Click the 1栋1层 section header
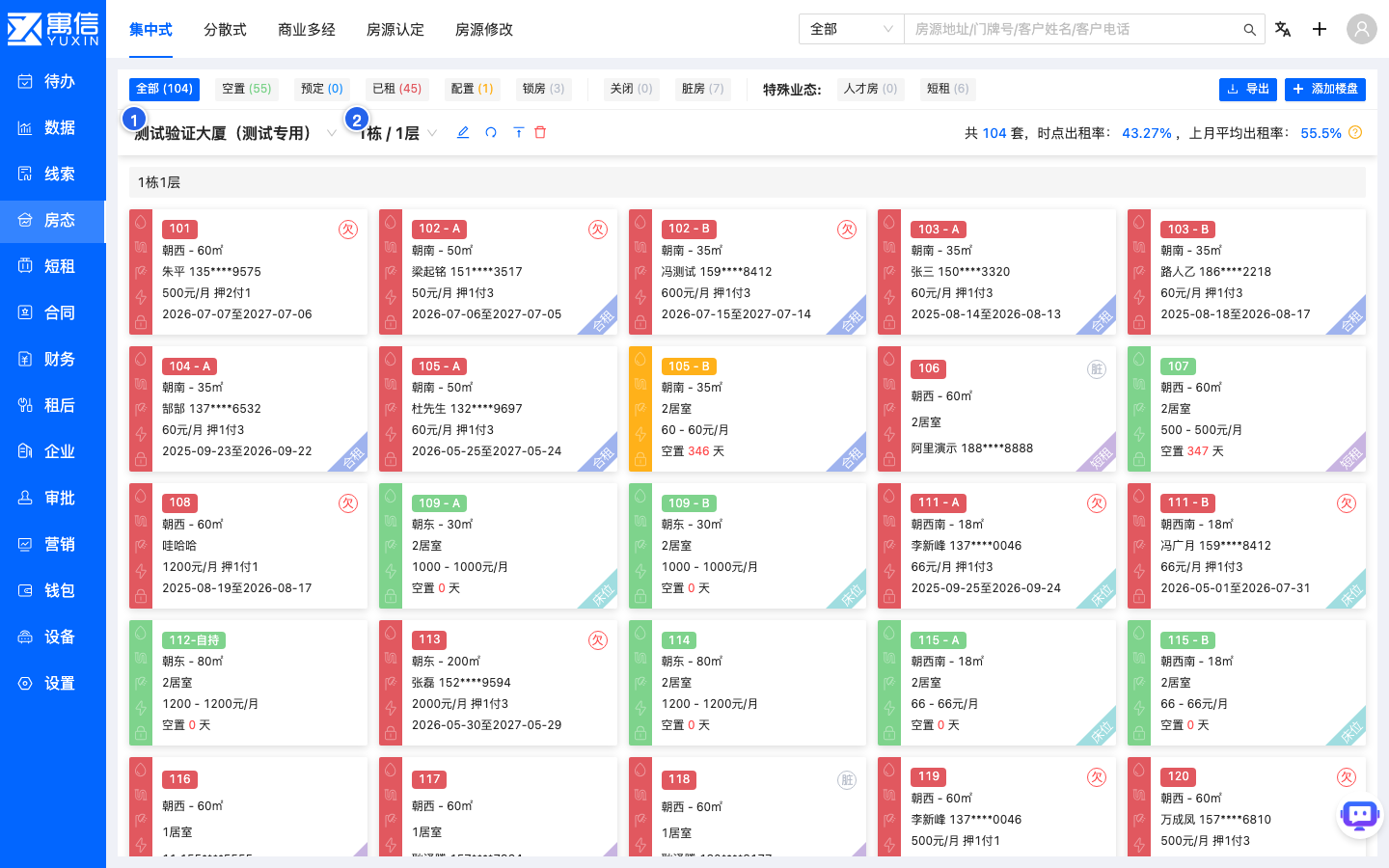Screen dimensions: 1389x868 (748, 182)
